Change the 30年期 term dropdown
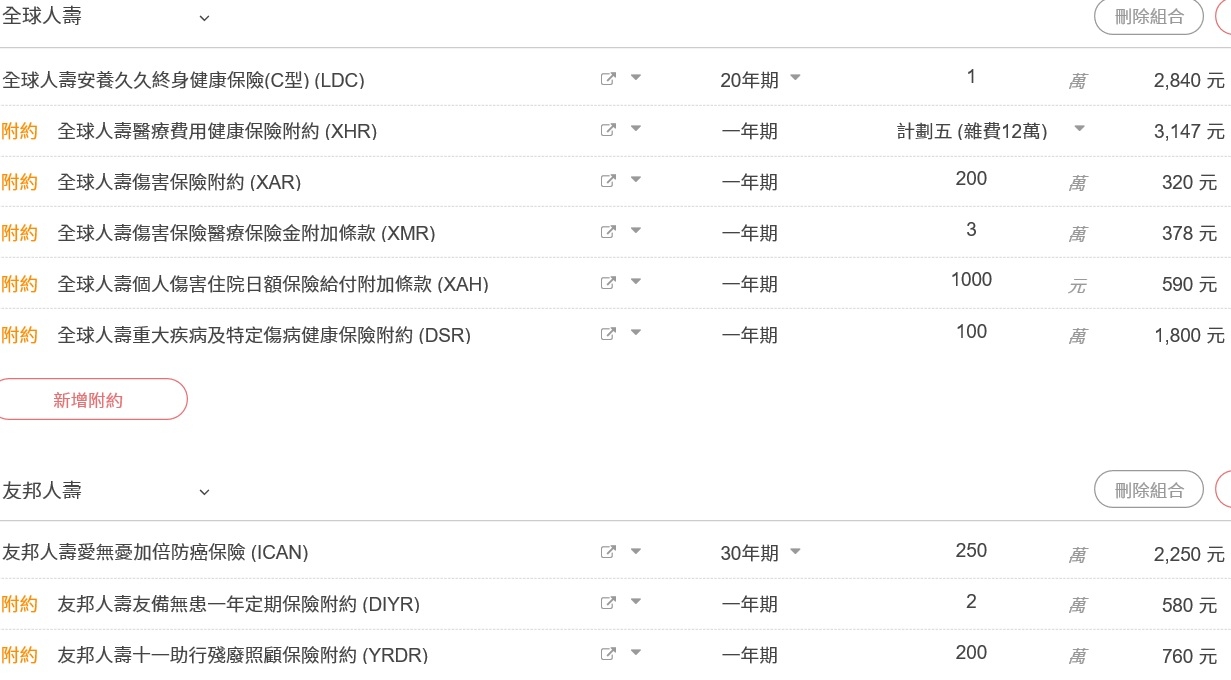This screenshot has width=1231, height=680. (x=761, y=553)
